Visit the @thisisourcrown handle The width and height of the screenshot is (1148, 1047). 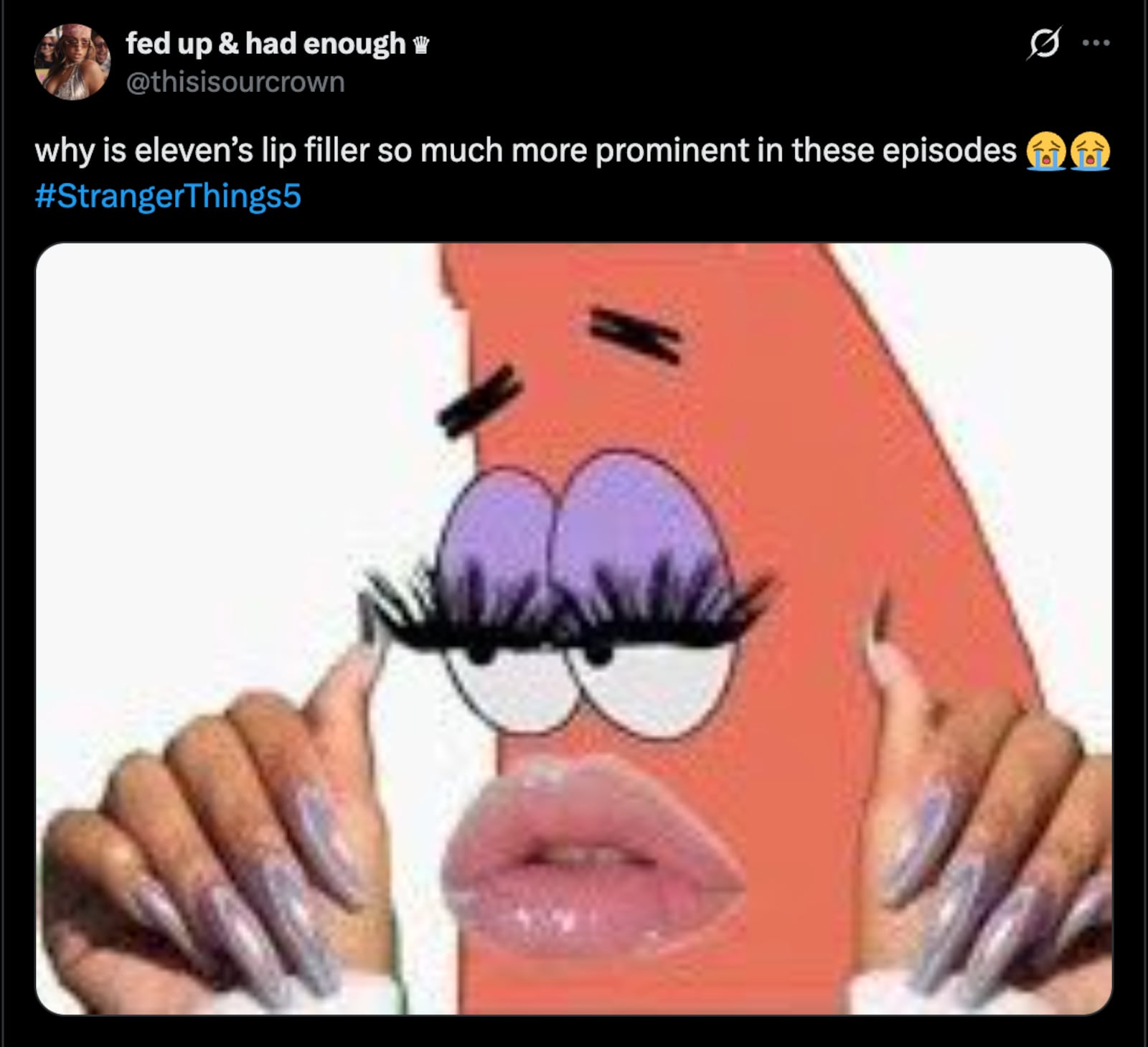(235, 82)
